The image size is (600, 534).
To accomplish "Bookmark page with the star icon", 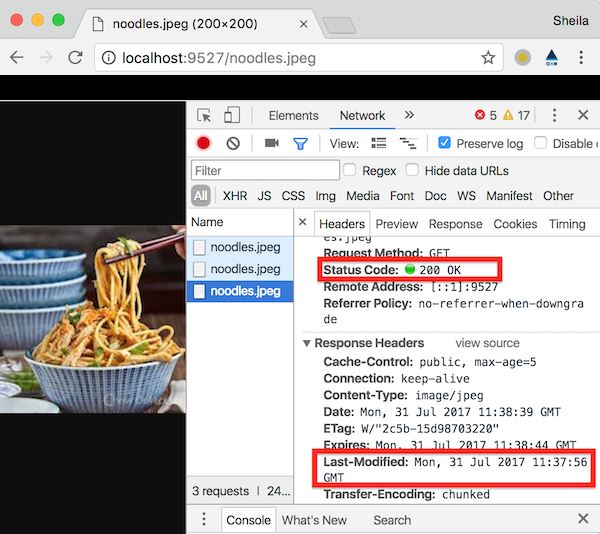I will pyautogui.click(x=488, y=58).
